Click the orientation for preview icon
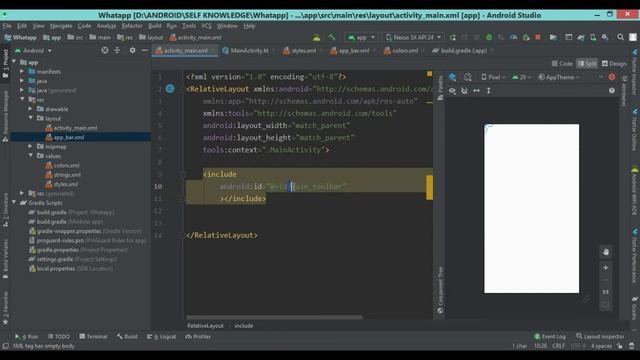The width and height of the screenshot is (640, 360). (x=468, y=77)
